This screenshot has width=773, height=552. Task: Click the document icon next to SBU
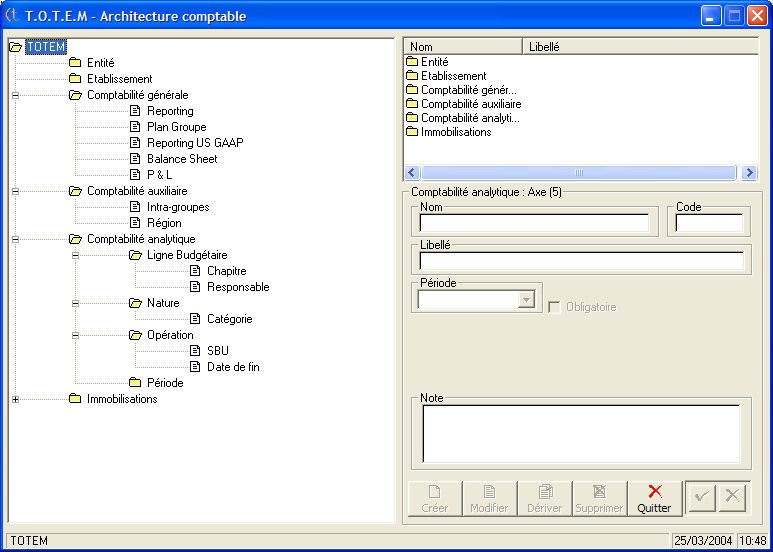(x=195, y=351)
